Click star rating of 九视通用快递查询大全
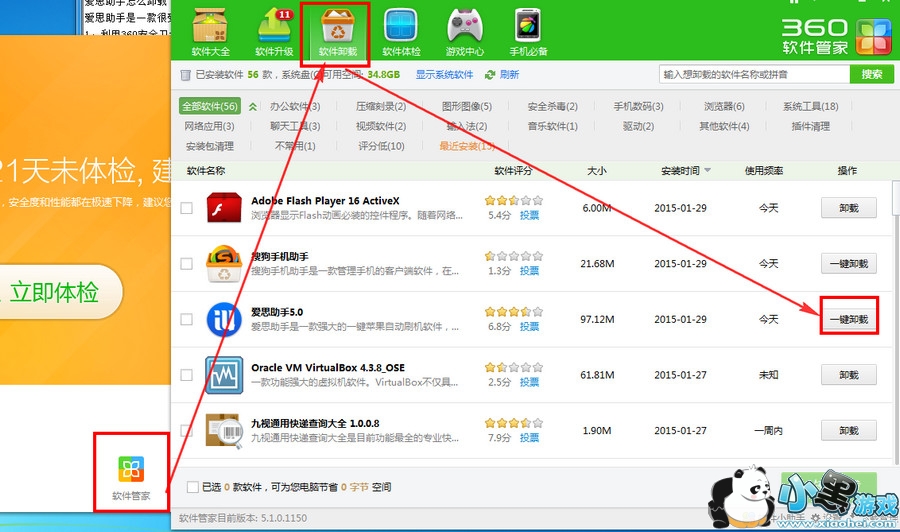The width and height of the screenshot is (900, 532). 514,423
